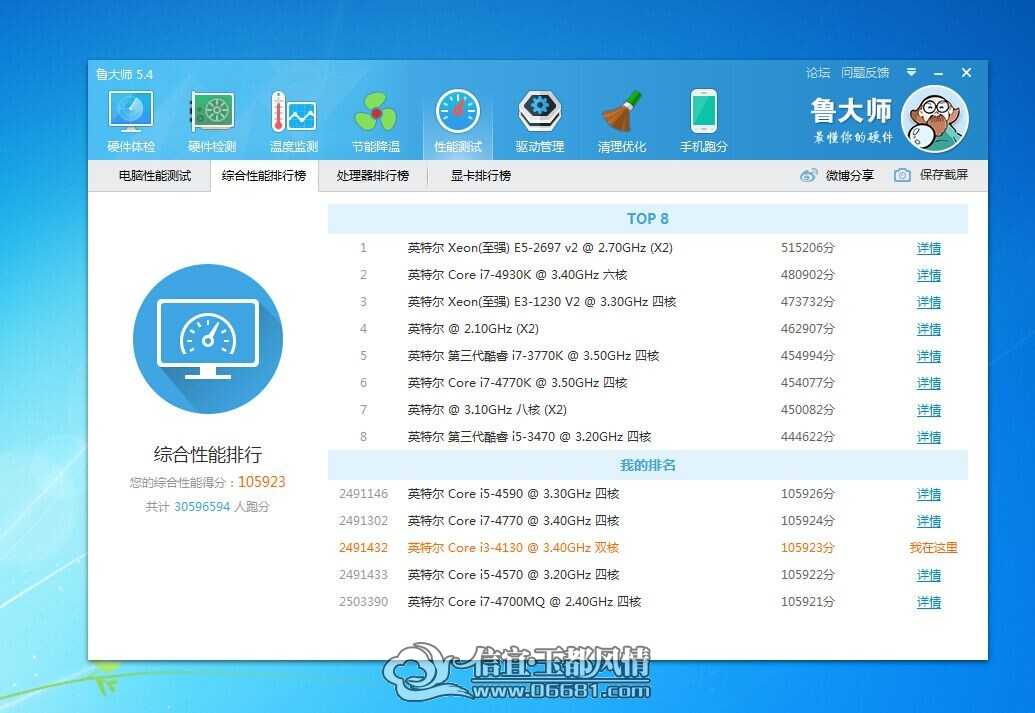
Task: Open 详情 for Core i7-4770 3.40GHz row
Action: pyautogui.click(x=929, y=522)
